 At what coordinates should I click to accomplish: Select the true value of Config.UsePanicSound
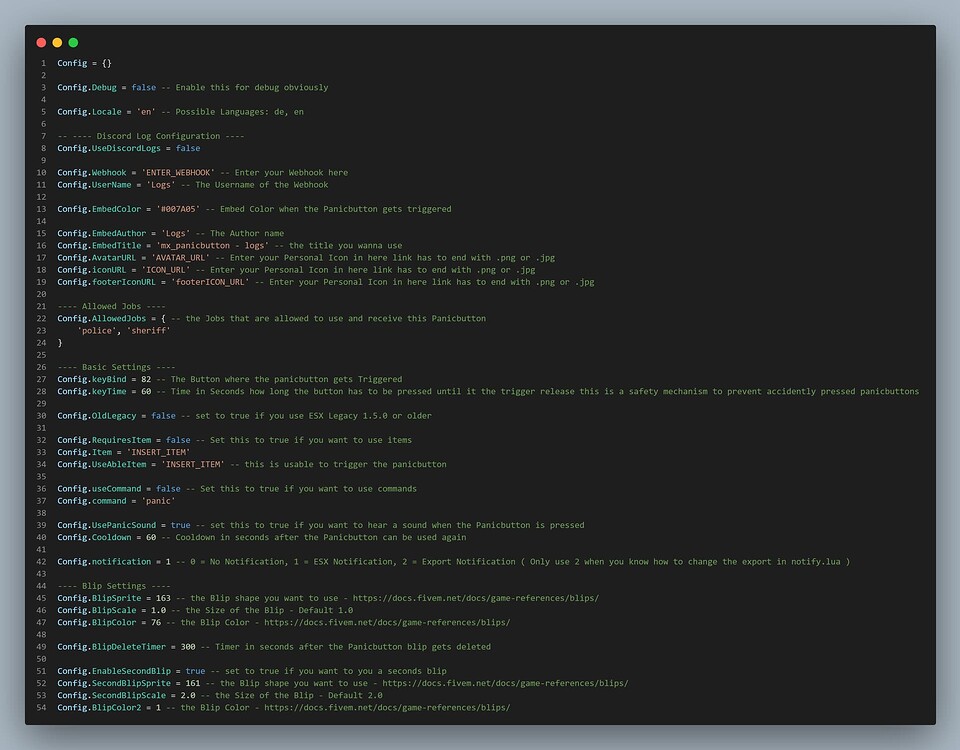click(183, 524)
